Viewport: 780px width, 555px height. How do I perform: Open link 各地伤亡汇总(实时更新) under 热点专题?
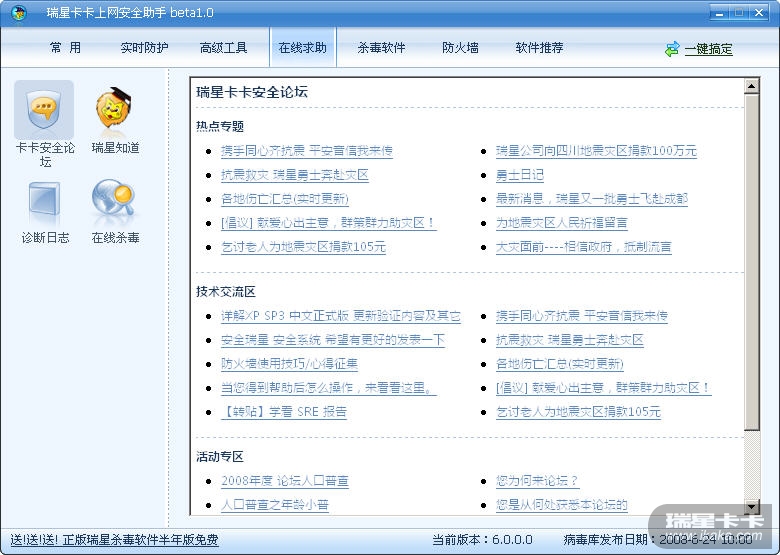(x=285, y=199)
